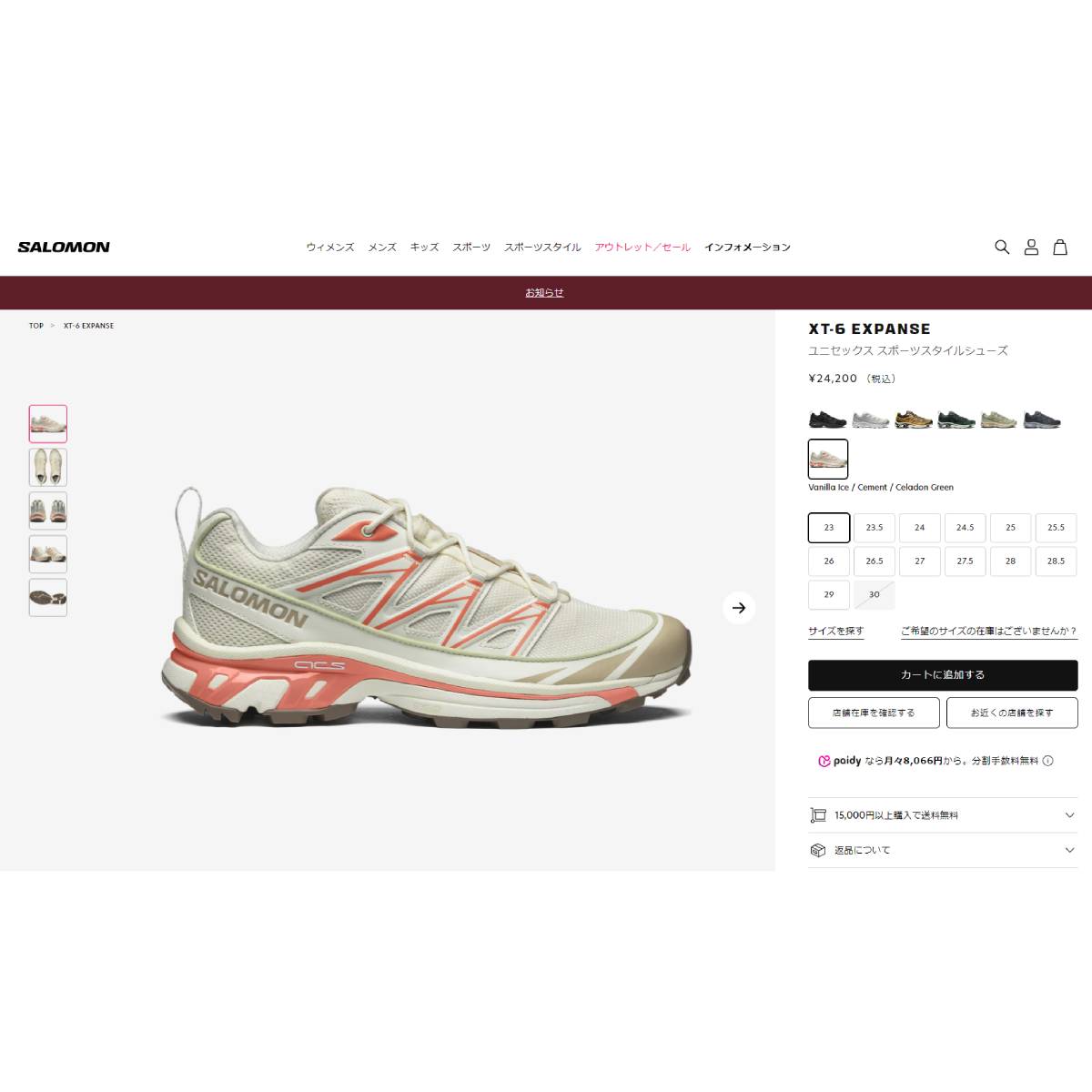Expand the 15,000円 free shipping section chevron

(1069, 815)
